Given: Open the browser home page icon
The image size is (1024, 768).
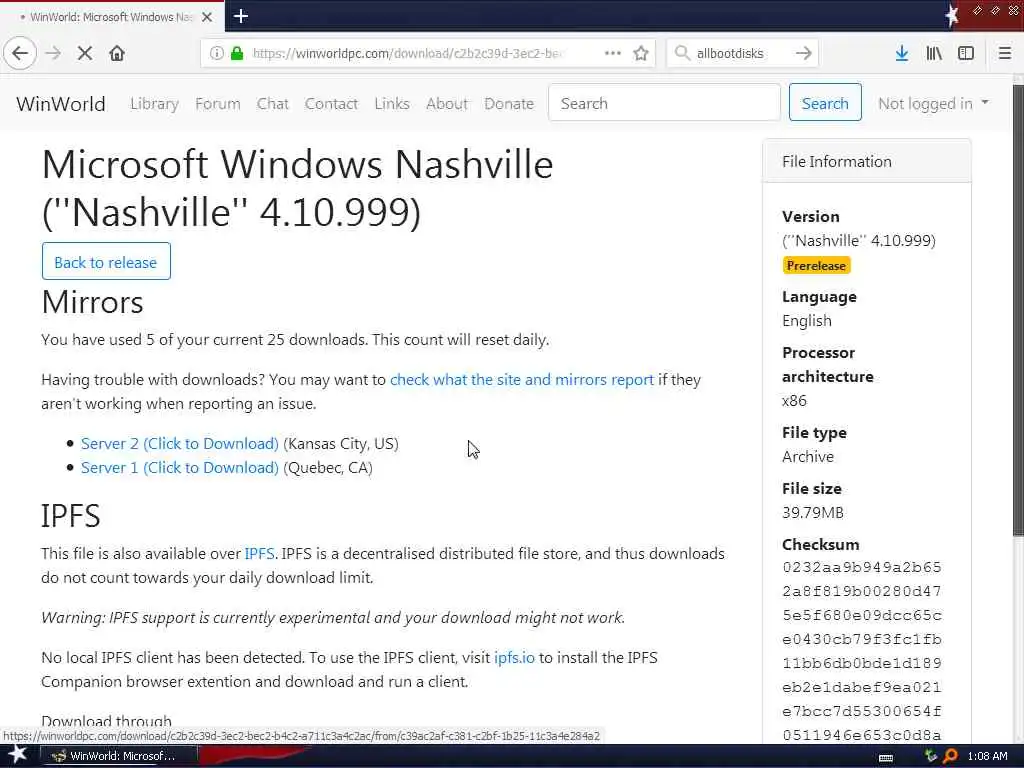Looking at the screenshot, I should pyautogui.click(x=117, y=53).
